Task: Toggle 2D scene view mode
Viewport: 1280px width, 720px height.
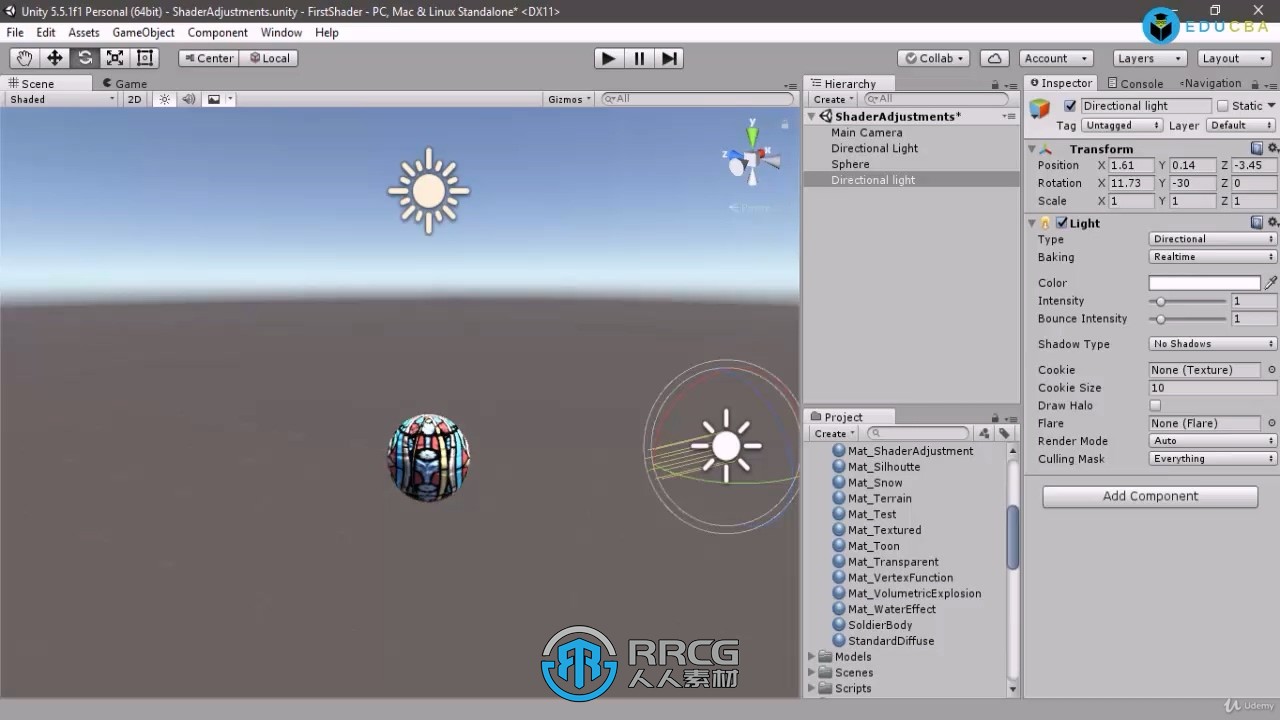Action: [x=134, y=99]
